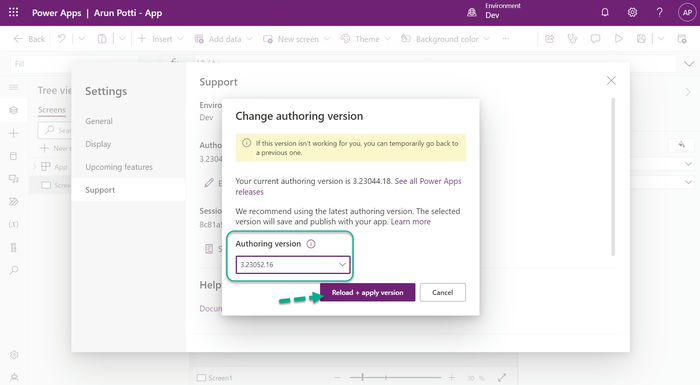Open the Comments icon
The width and height of the screenshot is (700, 385).
595,39
